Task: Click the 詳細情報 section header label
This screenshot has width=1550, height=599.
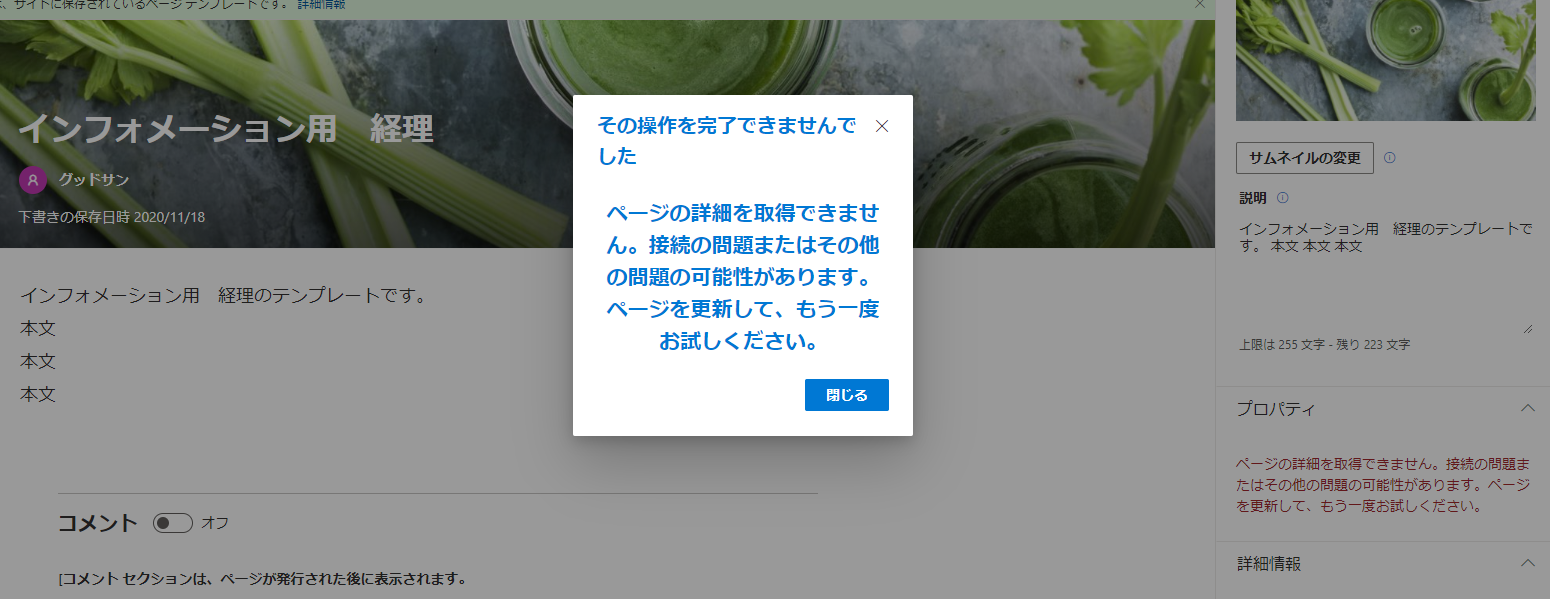Action: 1269,564
